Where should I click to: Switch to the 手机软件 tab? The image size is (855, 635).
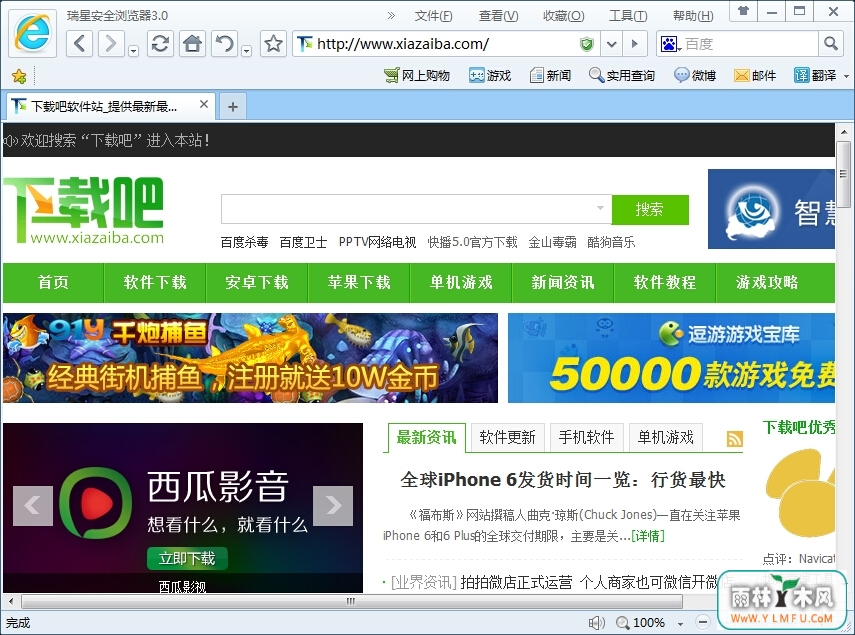tap(586, 437)
